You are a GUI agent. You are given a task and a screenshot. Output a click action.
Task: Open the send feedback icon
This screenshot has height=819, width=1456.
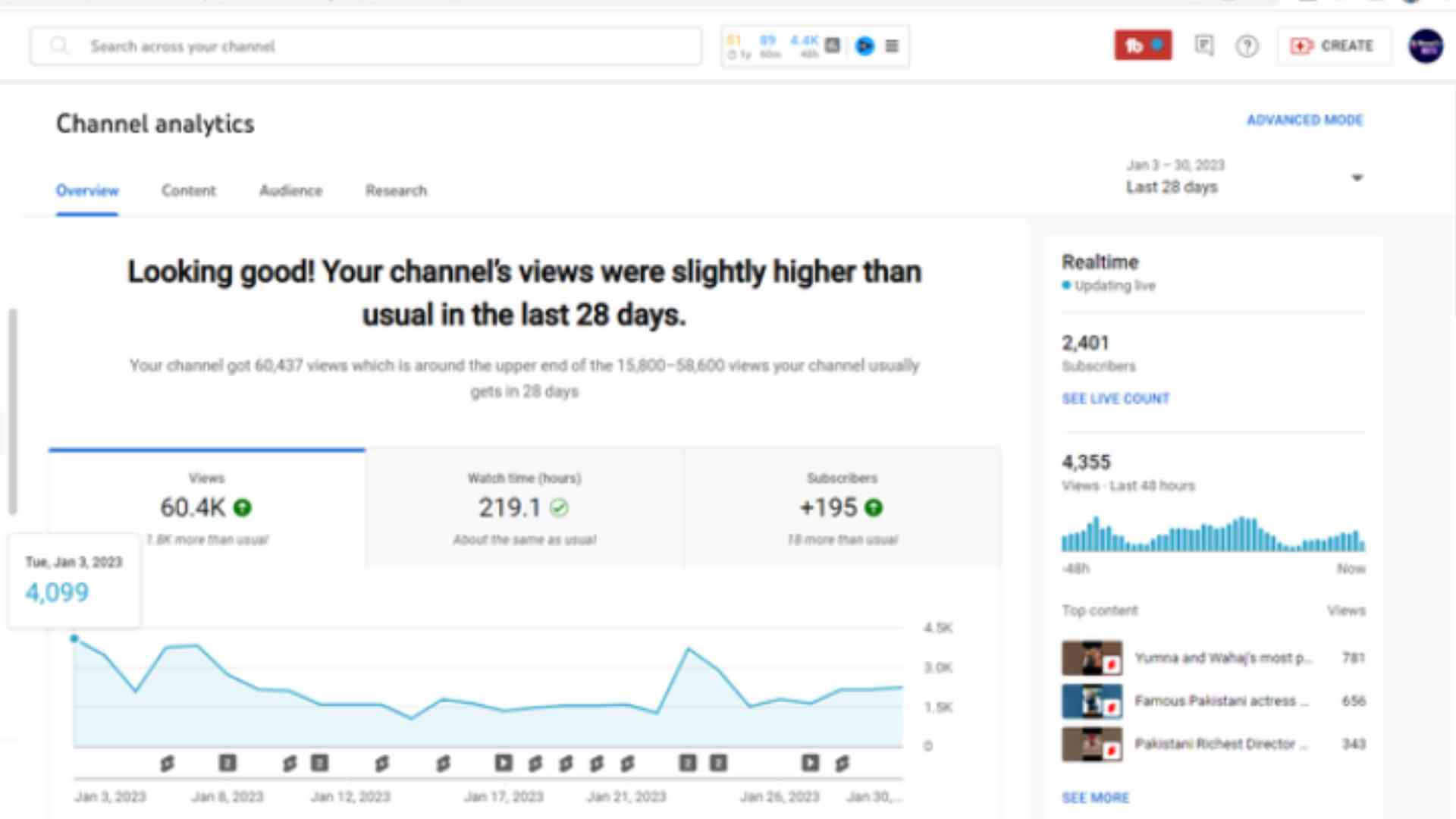(1204, 45)
